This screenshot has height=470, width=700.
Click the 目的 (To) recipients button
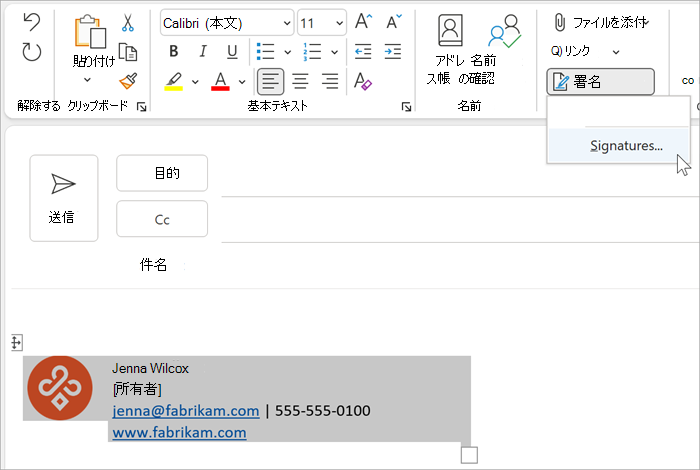tap(162, 173)
